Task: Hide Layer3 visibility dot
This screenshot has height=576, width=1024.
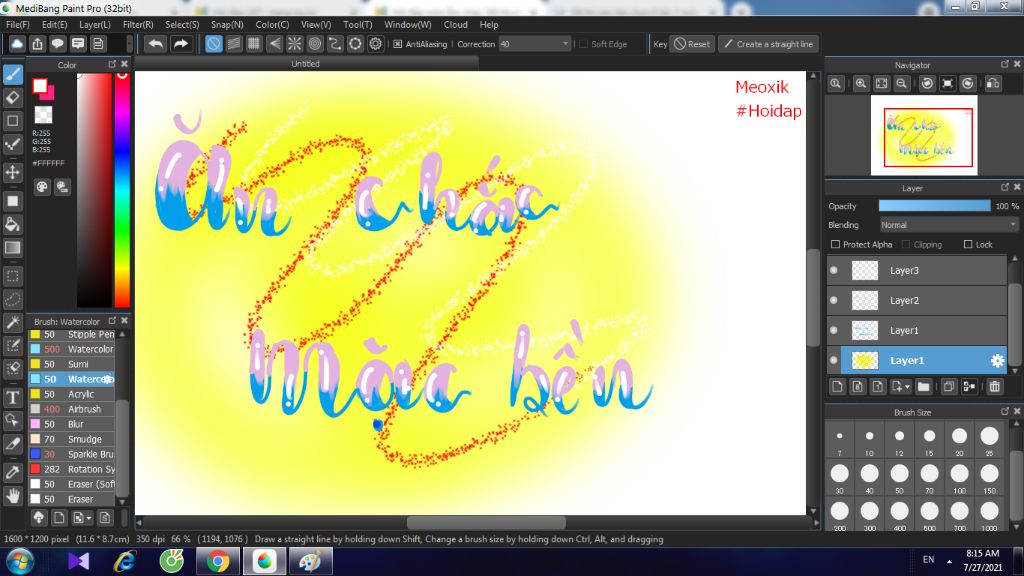Action: pos(834,270)
